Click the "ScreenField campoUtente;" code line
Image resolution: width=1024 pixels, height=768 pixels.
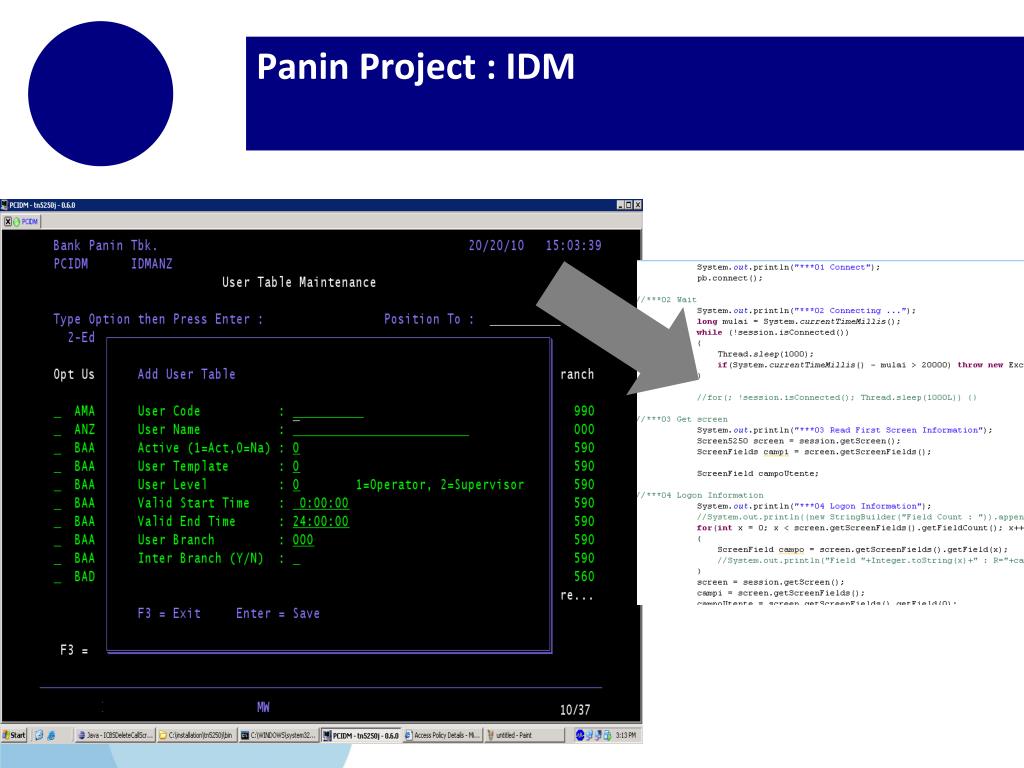point(758,473)
